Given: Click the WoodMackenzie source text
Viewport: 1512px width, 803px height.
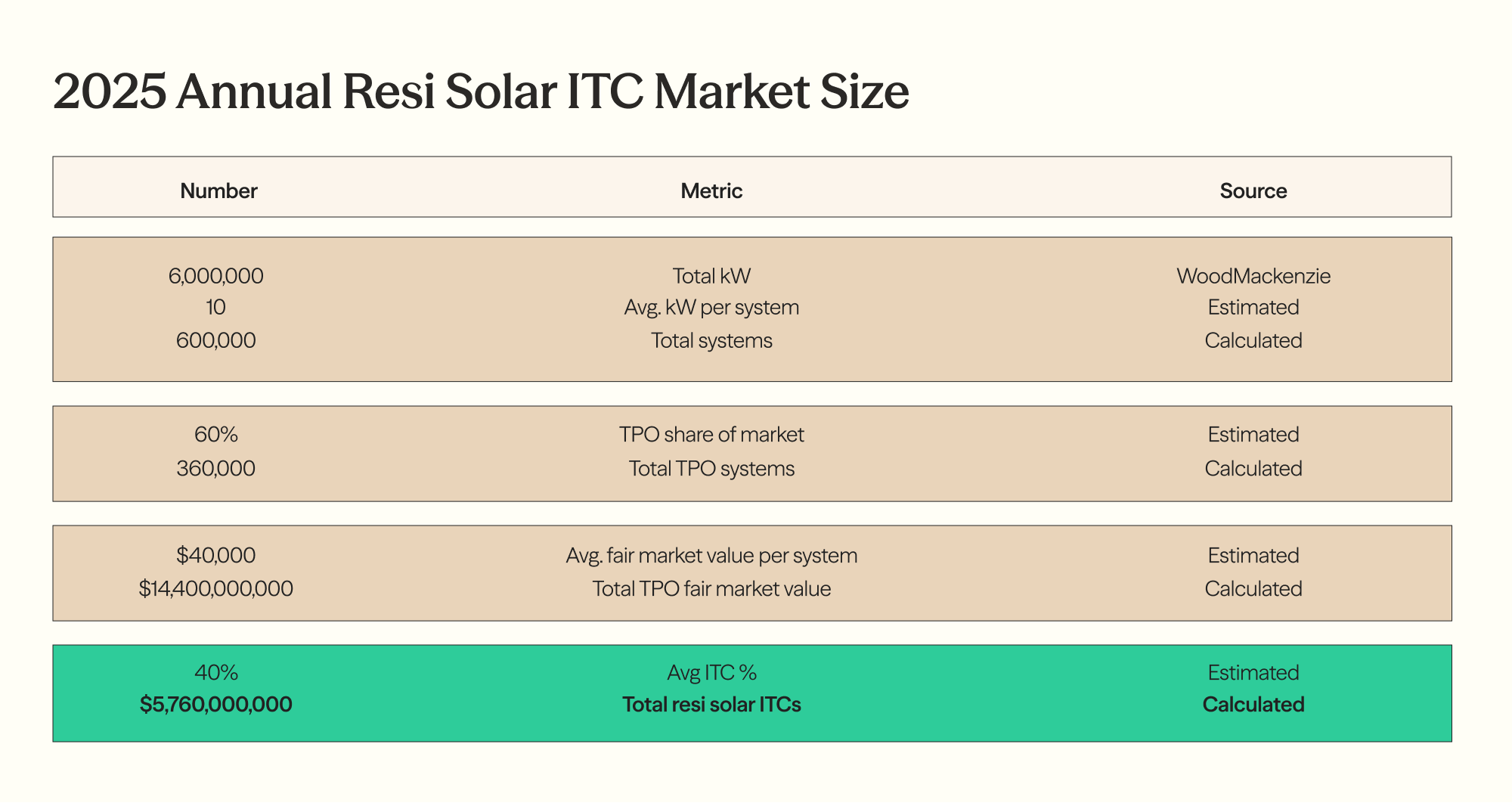Looking at the screenshot, I should (x=1253, y=276).
